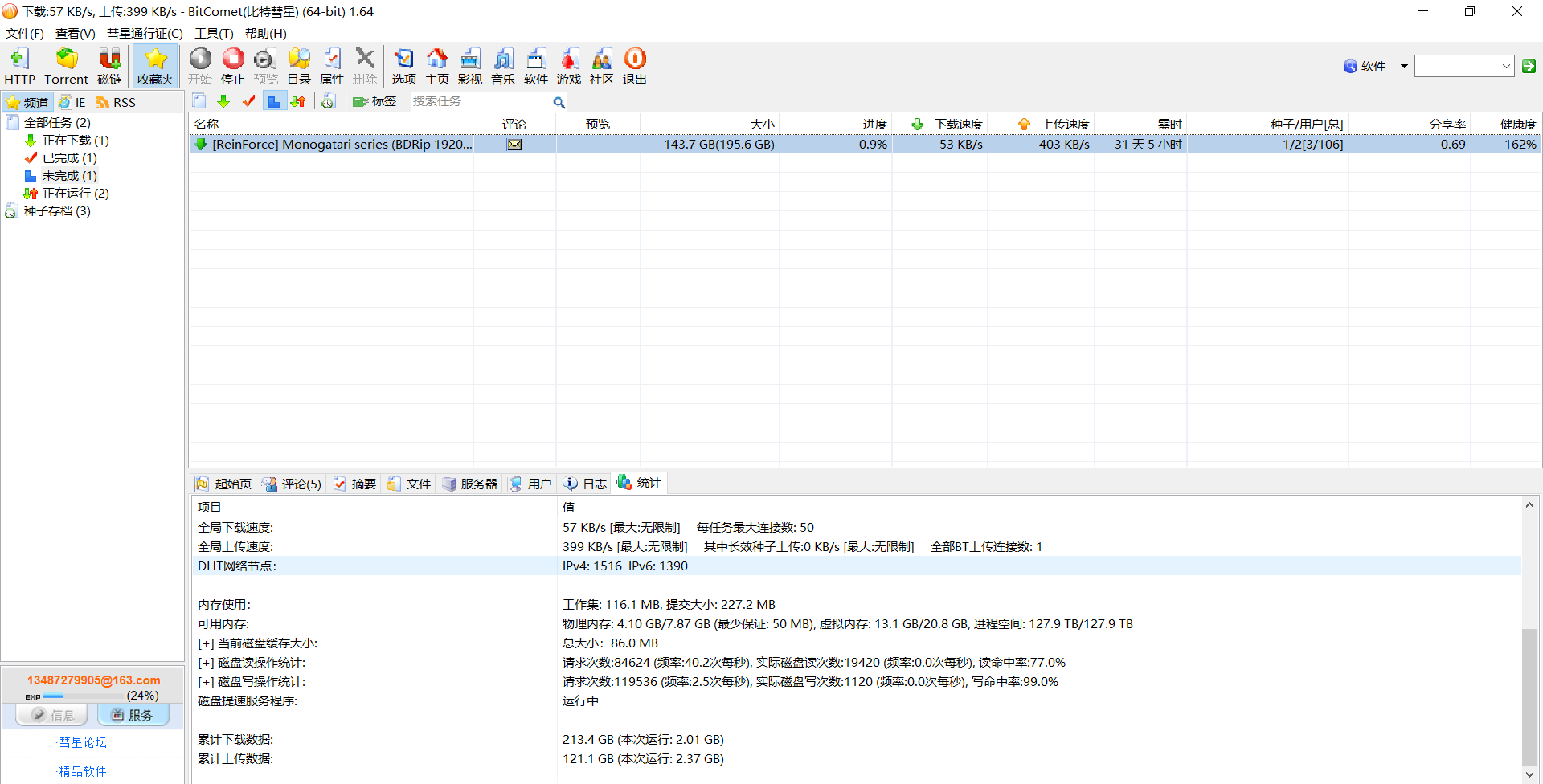The image size is (1543, 784).
Task: Select the 频道 channel tab
Action: [x=27, y=102]
